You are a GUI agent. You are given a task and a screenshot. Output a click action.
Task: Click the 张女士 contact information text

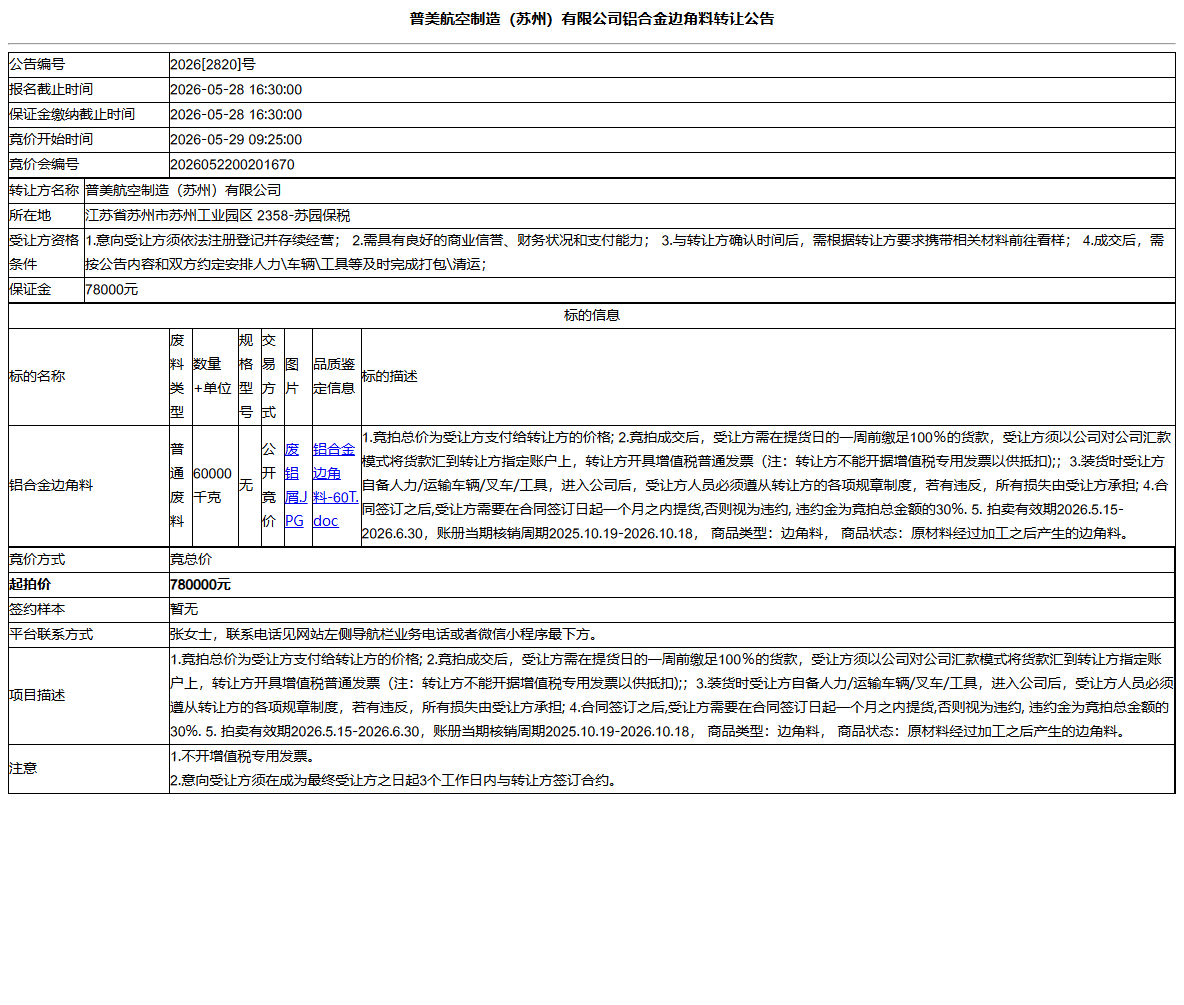(x=385, y=634)
